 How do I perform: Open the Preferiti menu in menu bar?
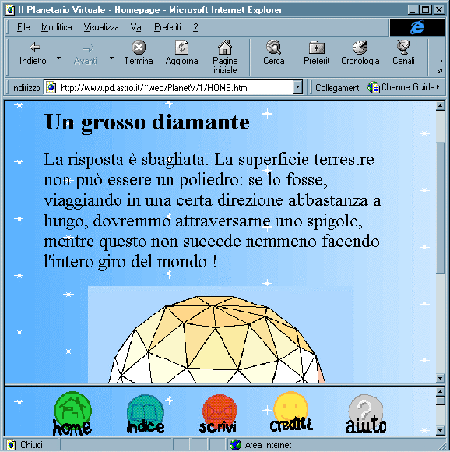(x=168, y=27)
